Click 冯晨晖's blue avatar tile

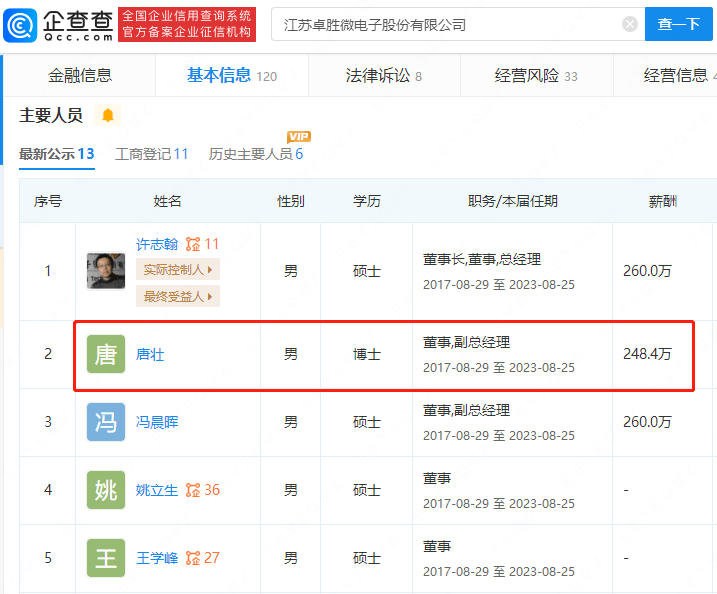[x=106, y=422]
